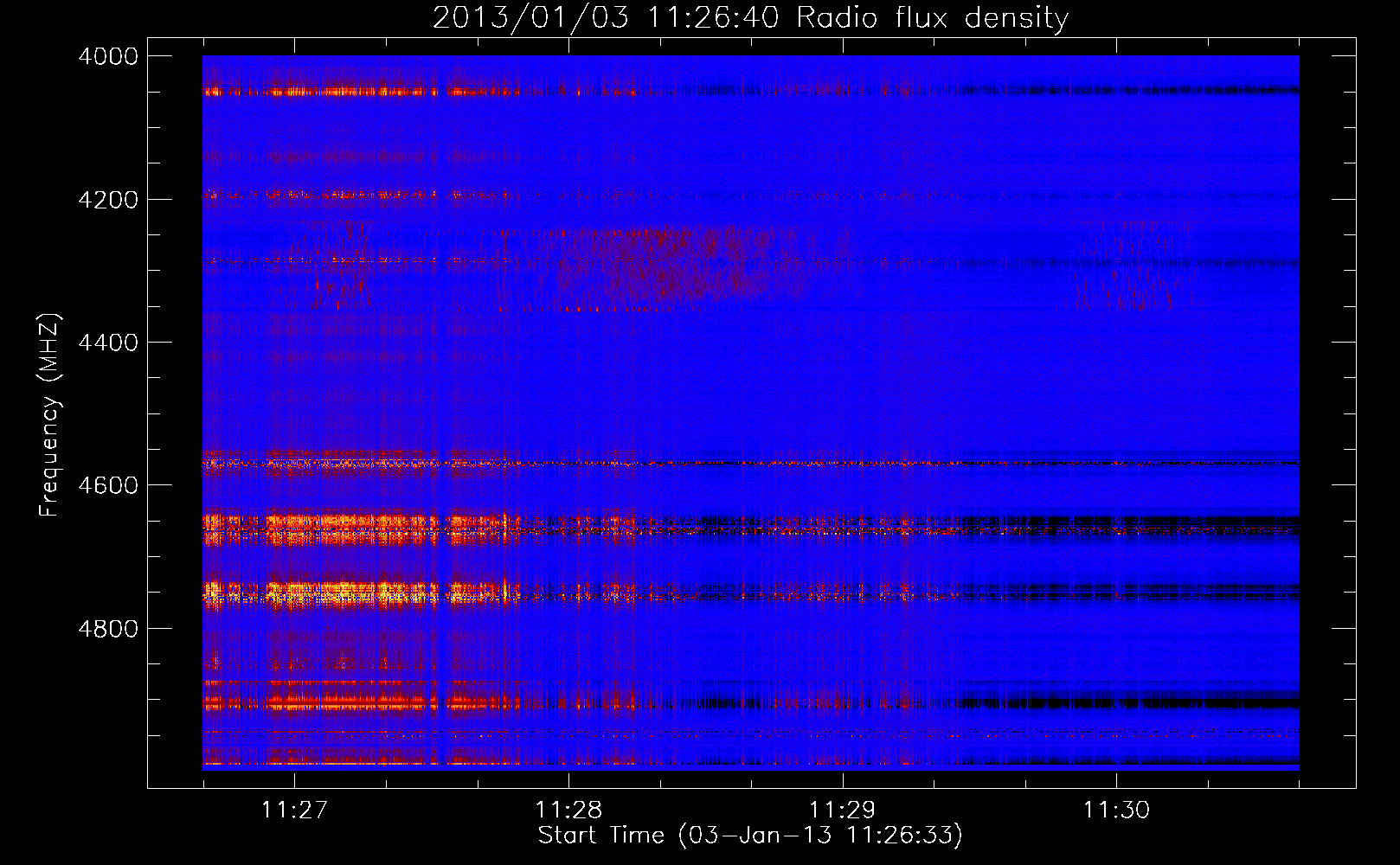
Task: Click the 'Frequency (MHZ)' axis label
Action: tap(50, 415)
